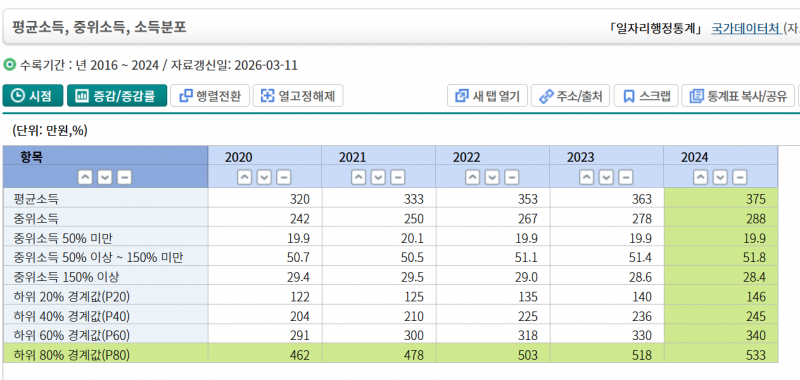The width and height of the screenshot is (800, 380).
Task: Click the 2021 value 20.1 cell
Action: pyautogui.click(x=379, y=237)
